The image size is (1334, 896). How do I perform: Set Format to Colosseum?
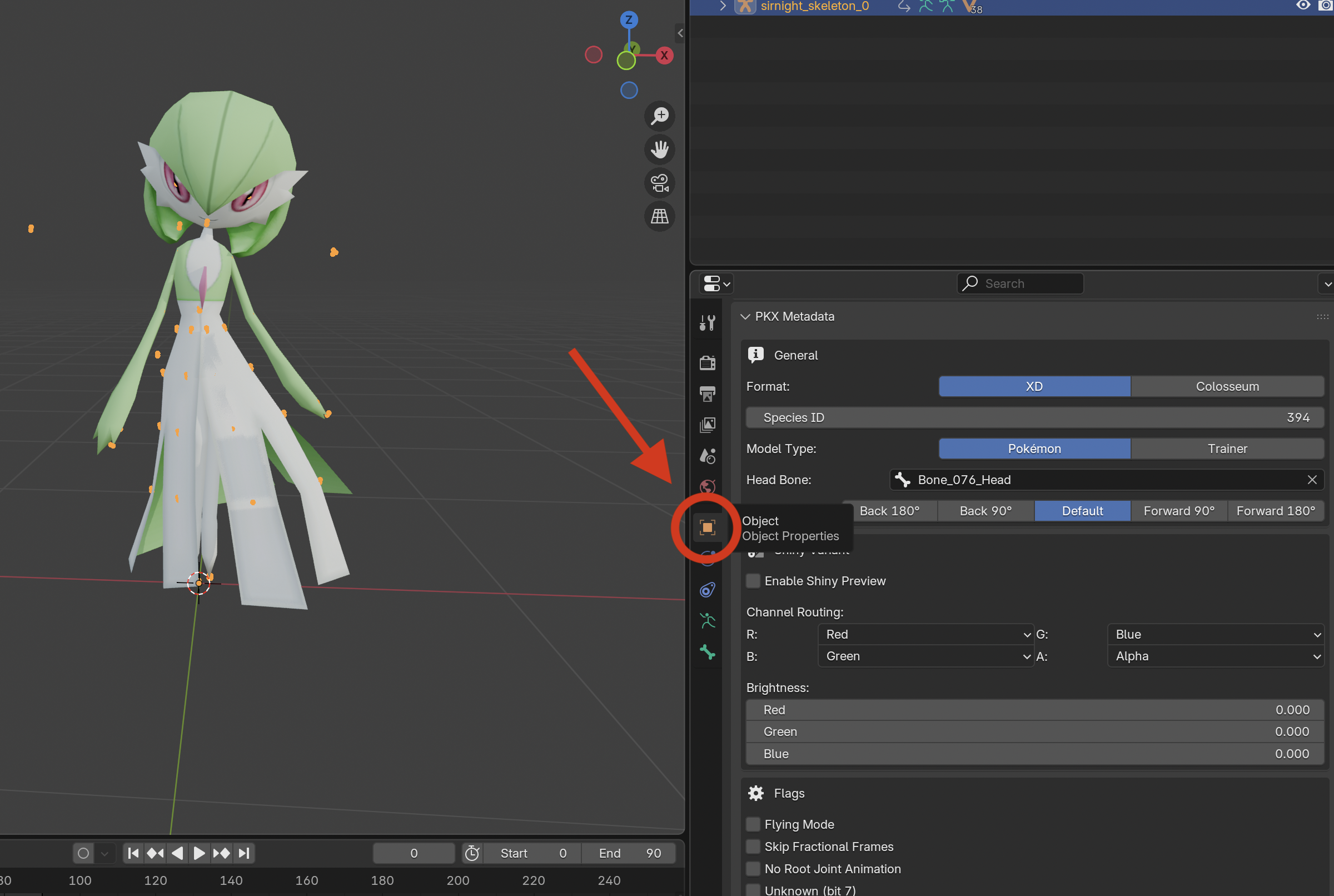1227,386
